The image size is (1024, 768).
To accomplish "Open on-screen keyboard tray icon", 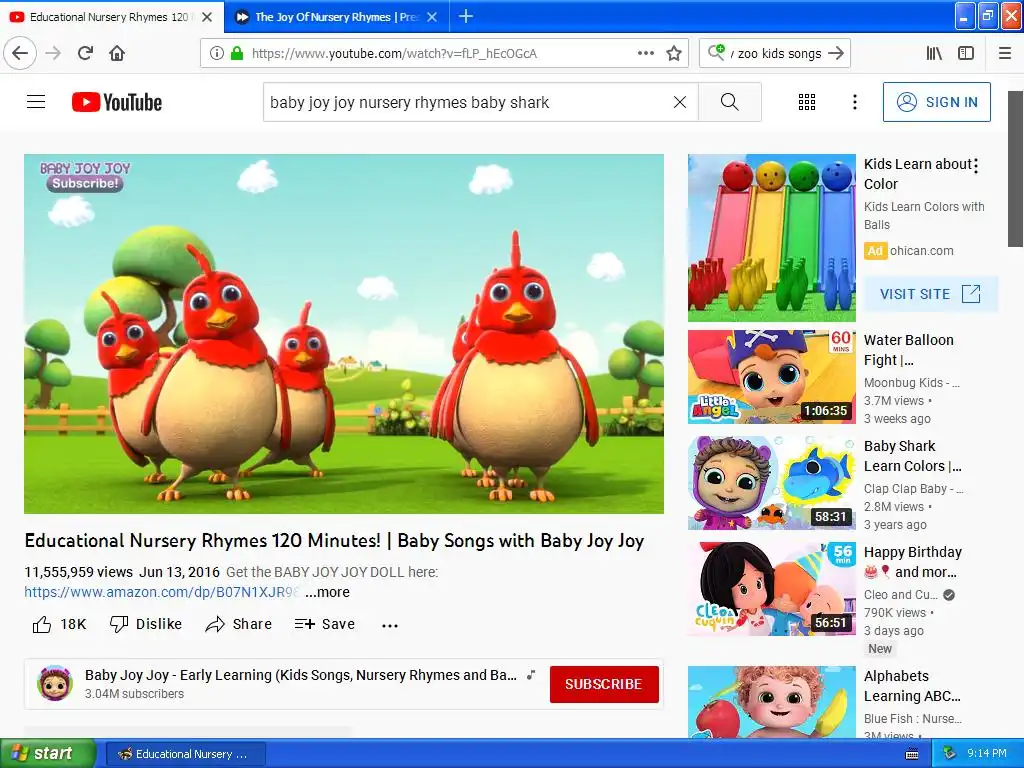I will click(x=912, y=754).
